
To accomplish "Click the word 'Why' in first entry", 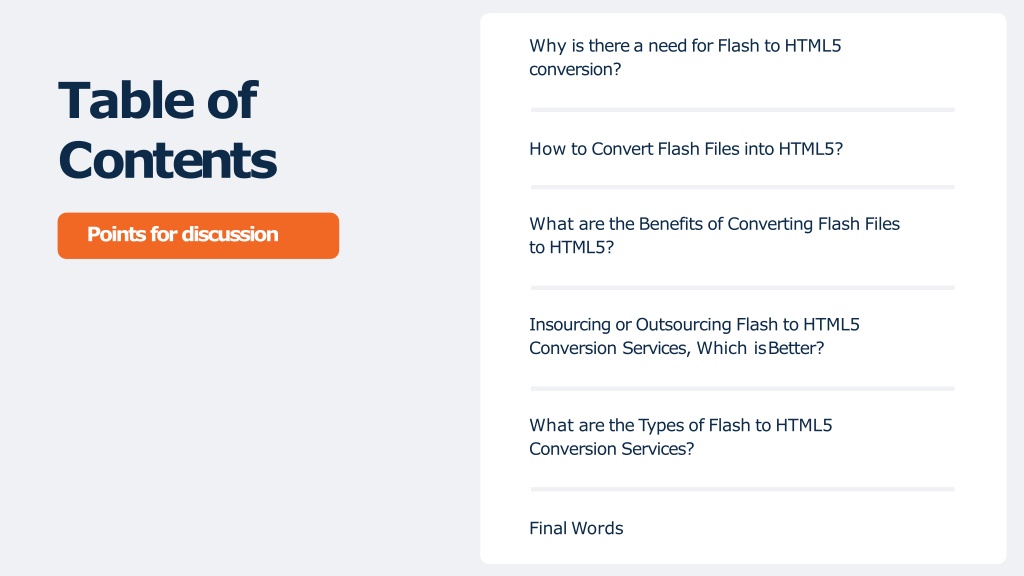I will pos(547,46).
